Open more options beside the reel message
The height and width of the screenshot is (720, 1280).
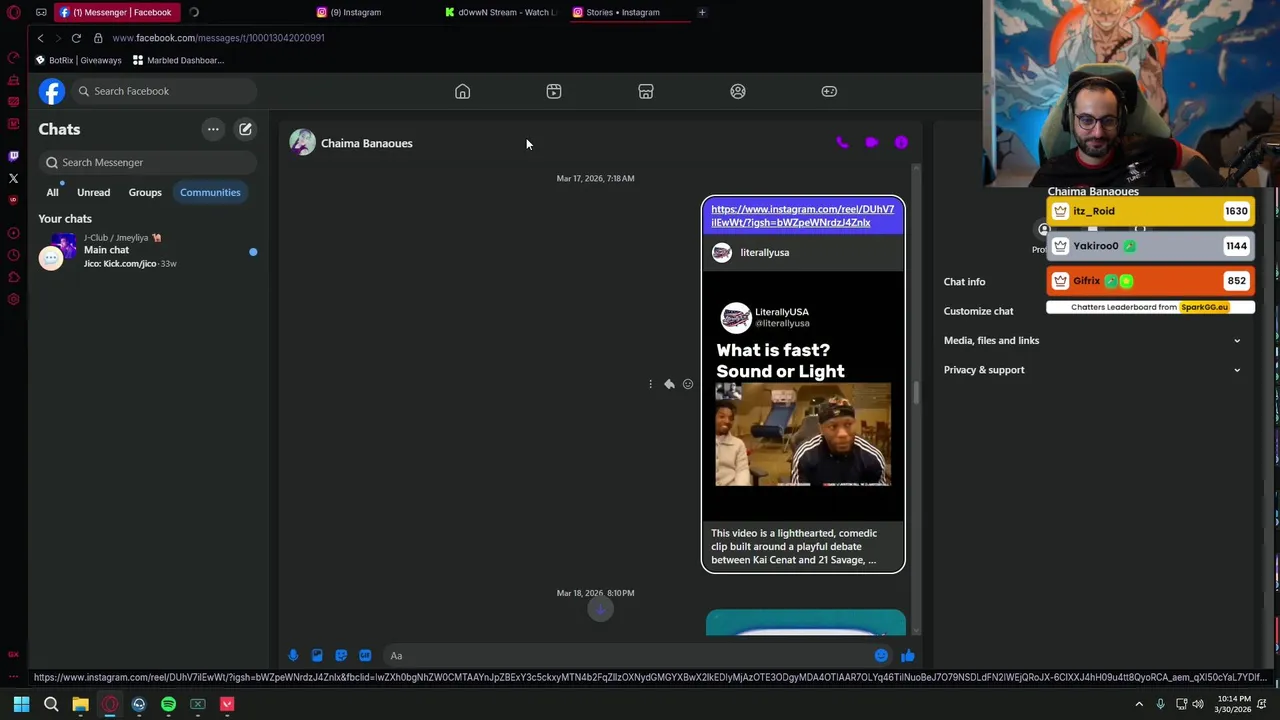click(x=650, y=384)
